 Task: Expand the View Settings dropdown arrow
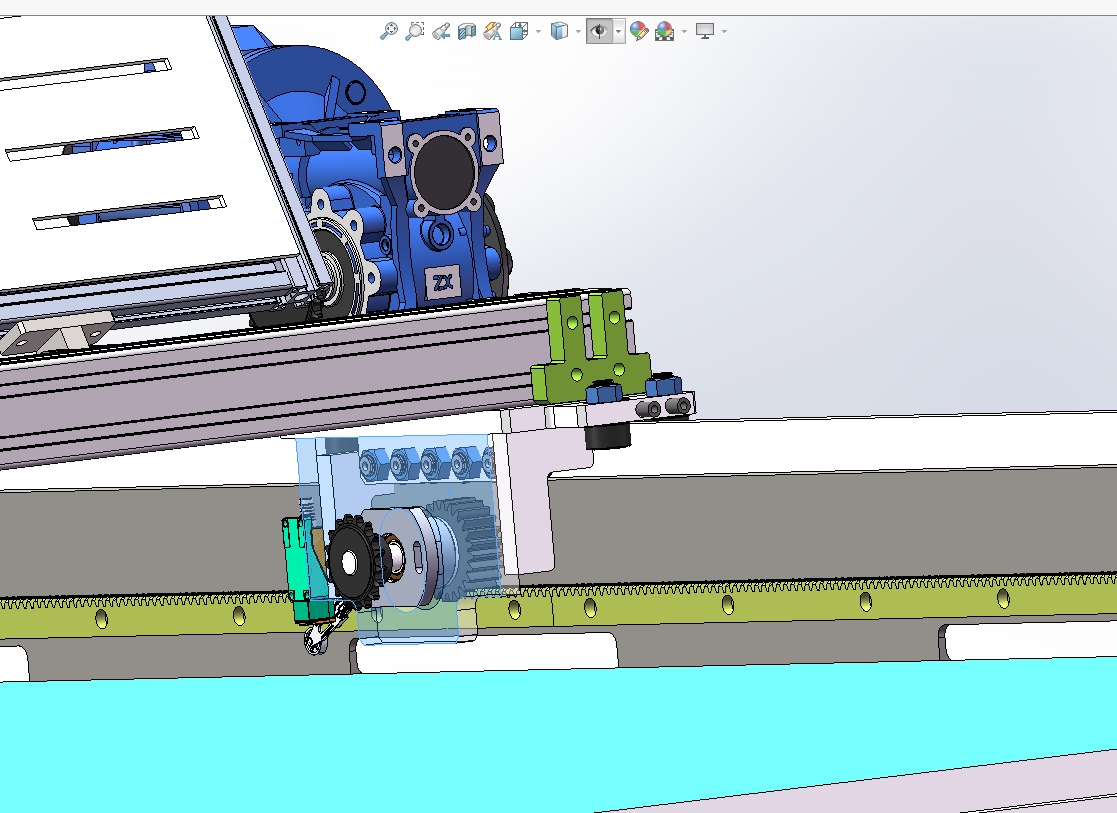(x=724, y=31)
